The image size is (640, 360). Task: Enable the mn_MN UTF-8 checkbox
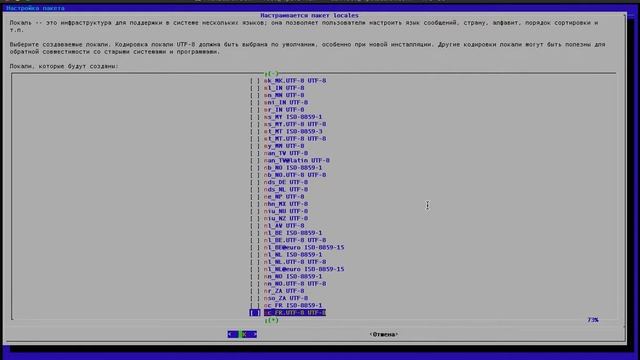(x=255, y=95)
